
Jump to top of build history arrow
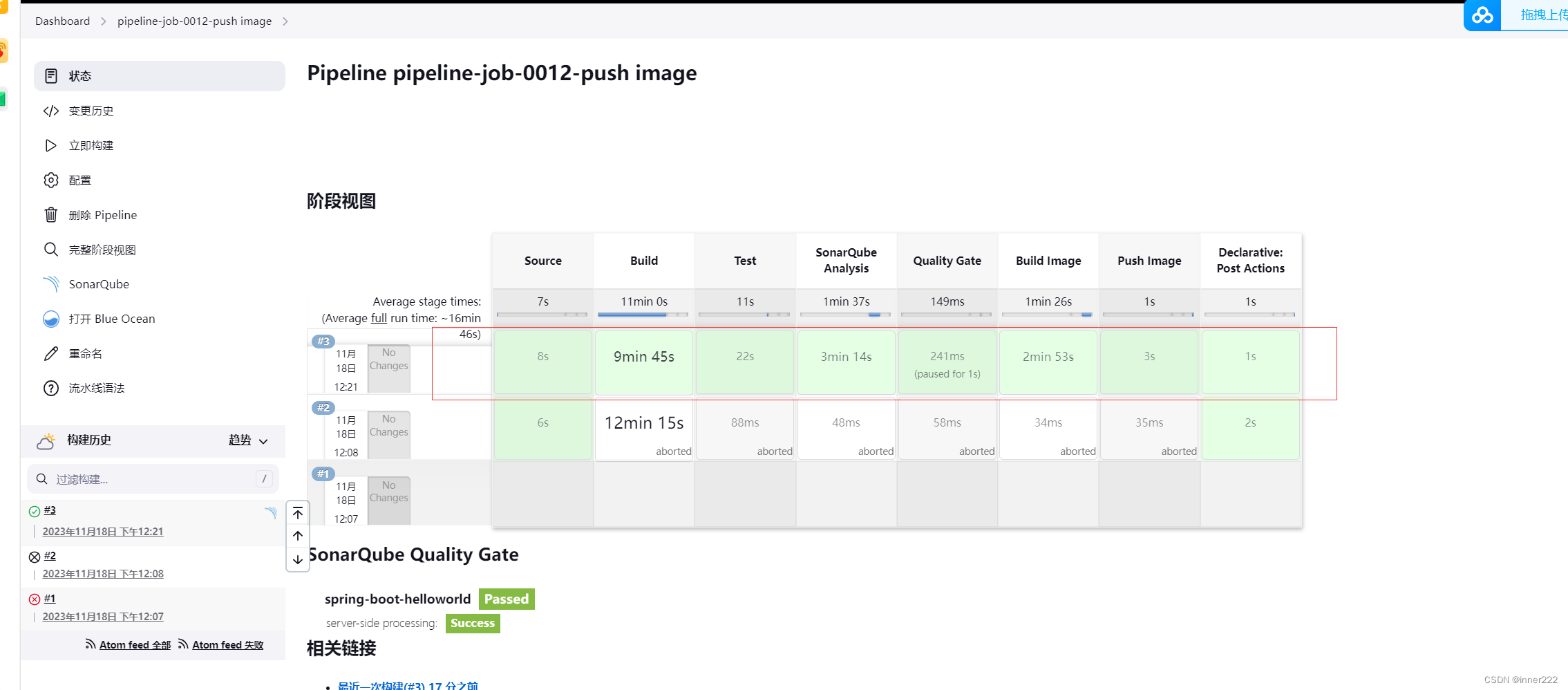point(298,513)
